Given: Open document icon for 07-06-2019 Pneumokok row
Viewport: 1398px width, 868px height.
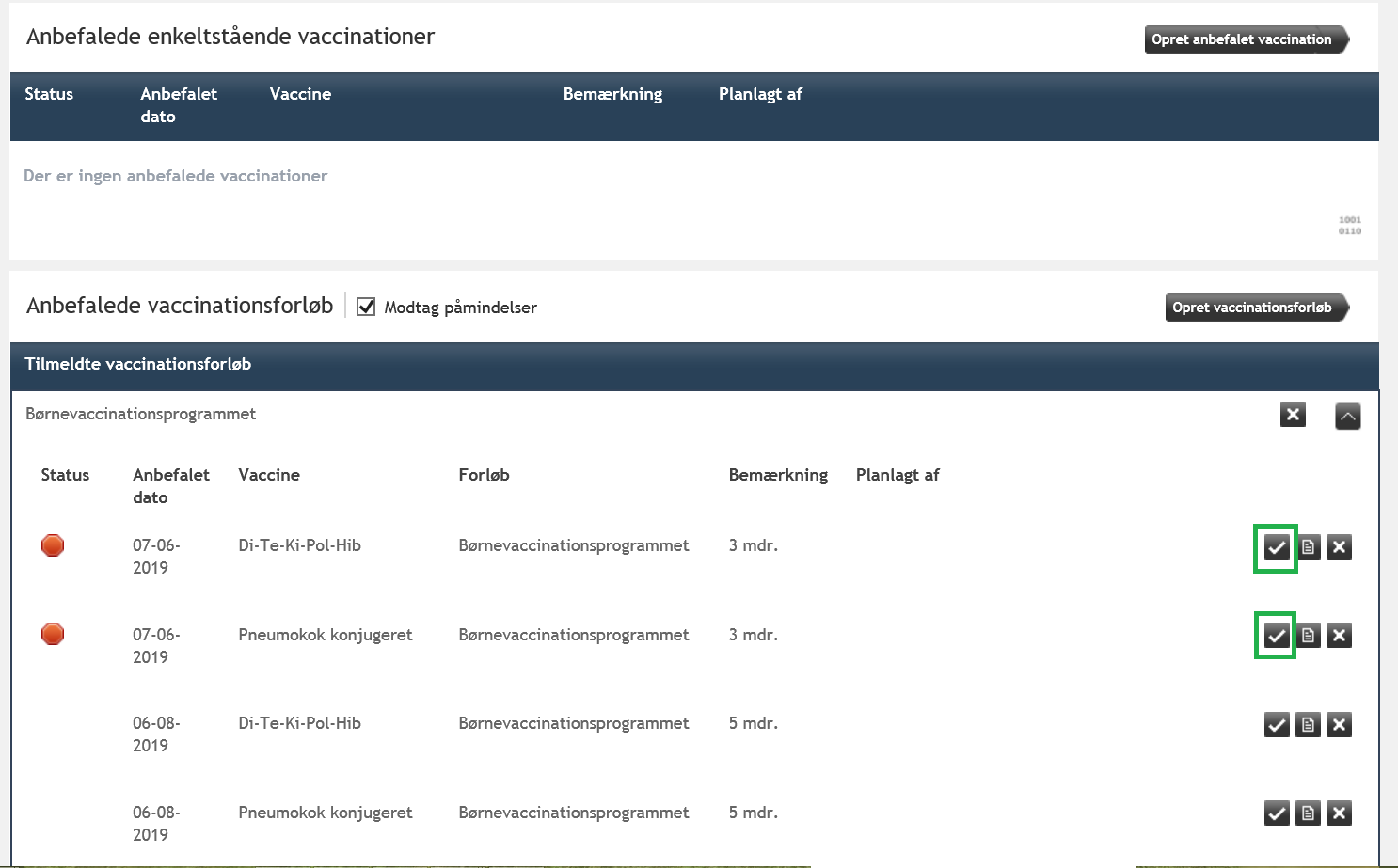Looking at the screenshot, I should 1308,636.
